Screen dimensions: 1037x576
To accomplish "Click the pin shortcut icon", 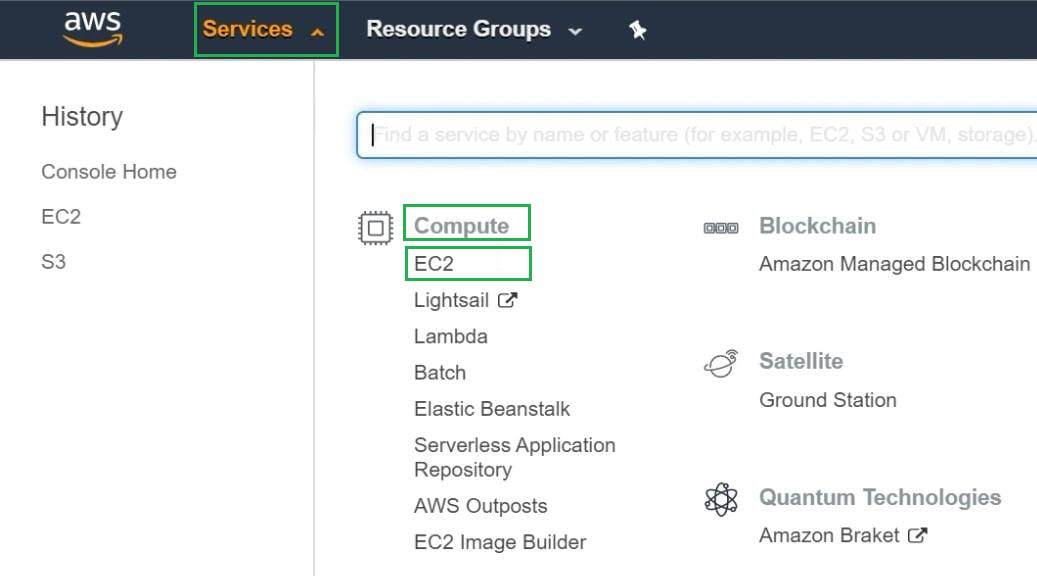I will pyautogui.click(x=637, y=30).
